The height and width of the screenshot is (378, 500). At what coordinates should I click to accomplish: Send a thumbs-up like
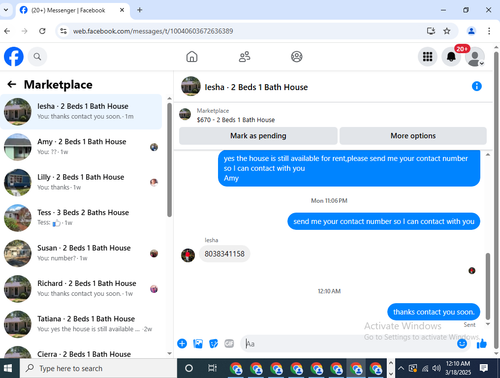(482, 343)
